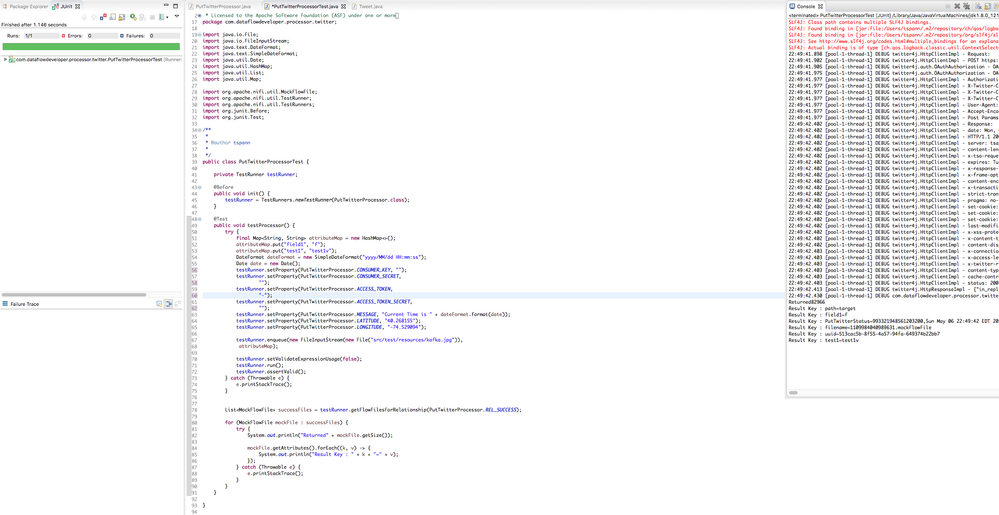The image size is (999, 515).
Task: Click 'Returned82966' console output line
Action: 807,302
